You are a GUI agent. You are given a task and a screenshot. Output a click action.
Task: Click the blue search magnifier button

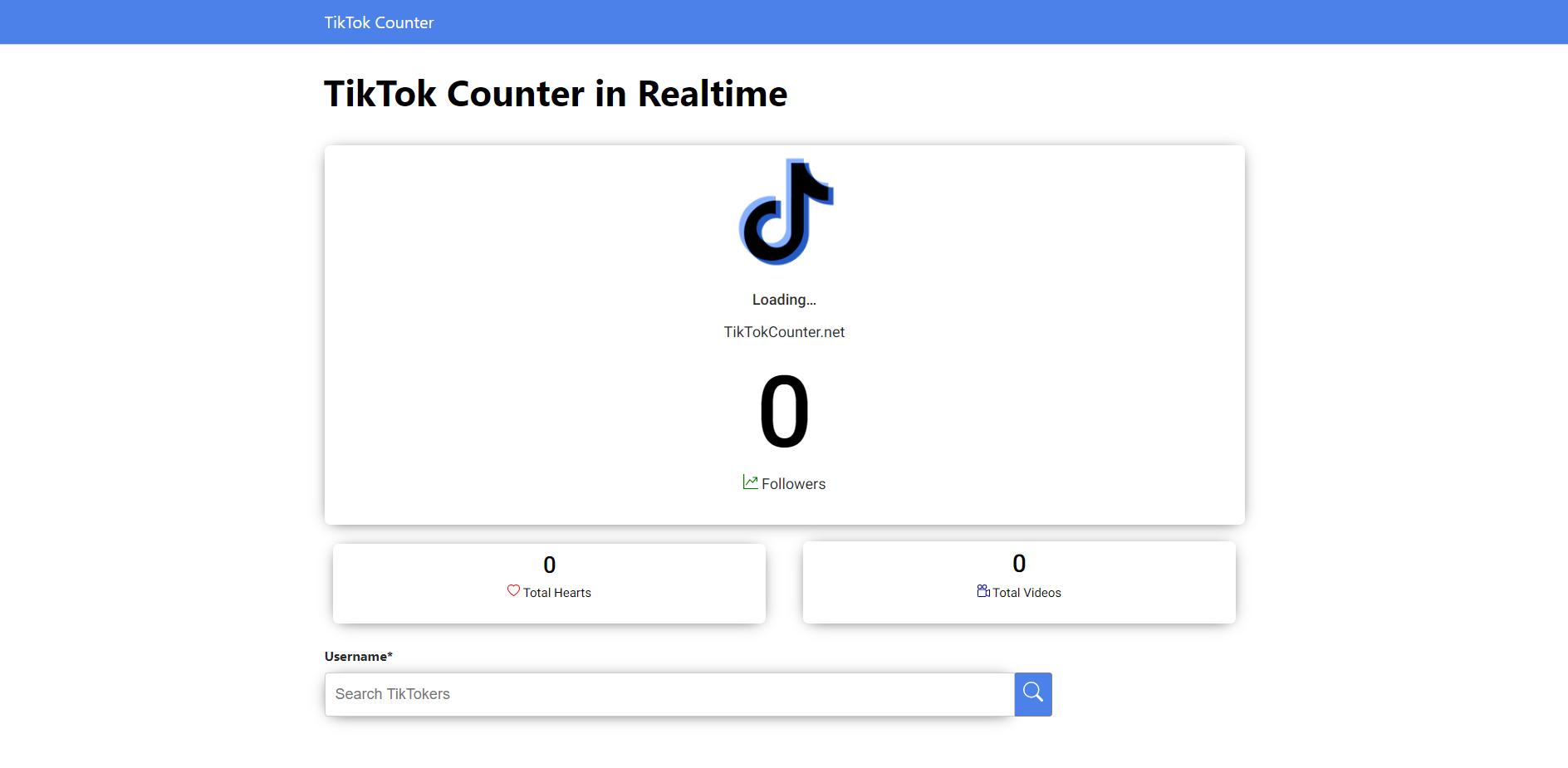point(1033,694)
